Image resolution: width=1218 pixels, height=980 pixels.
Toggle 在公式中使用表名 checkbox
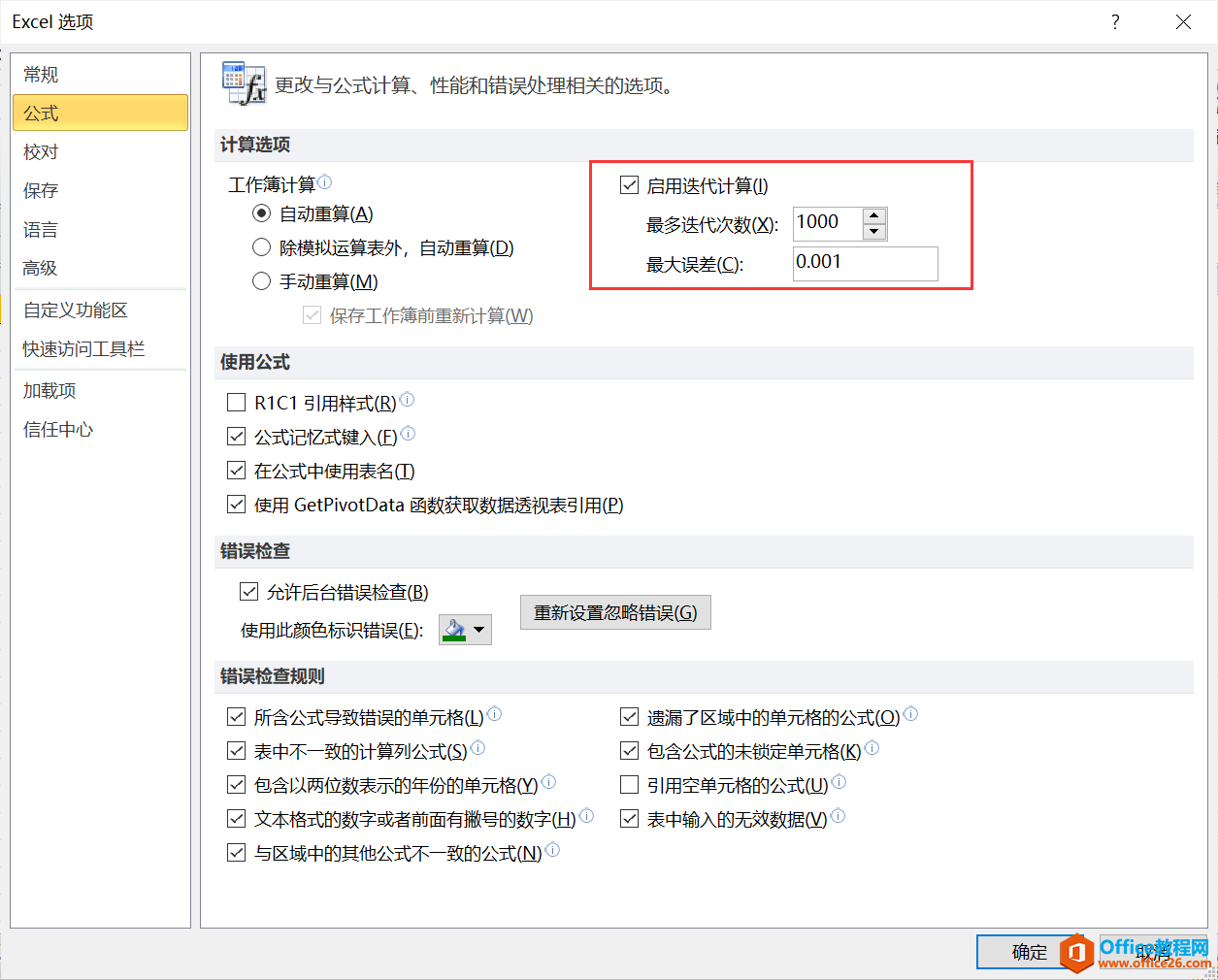tap(236, 471)
